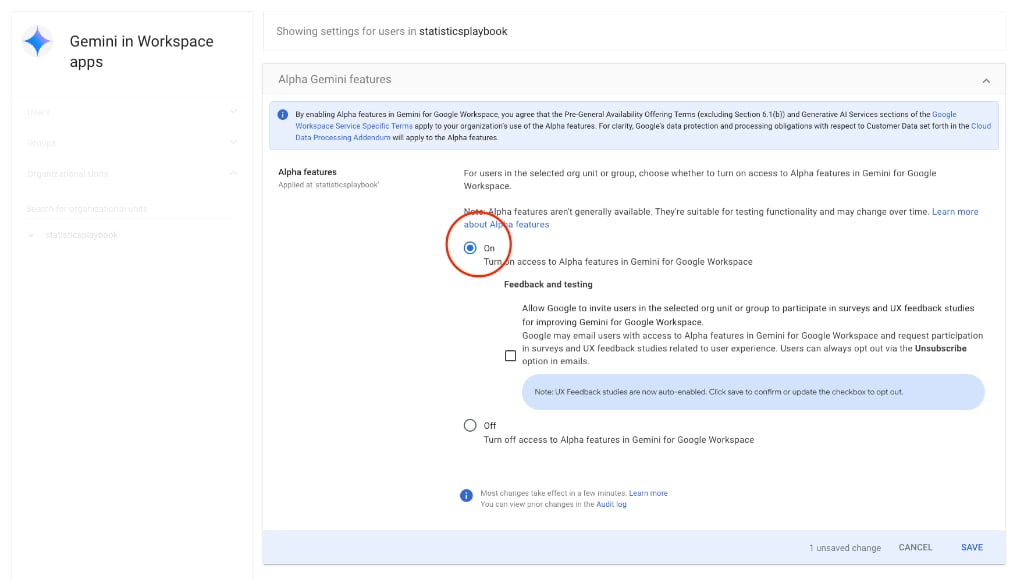Click the 'Alpha features' setting label
The image size is (1024, 580).
click(x=308, y=172)
